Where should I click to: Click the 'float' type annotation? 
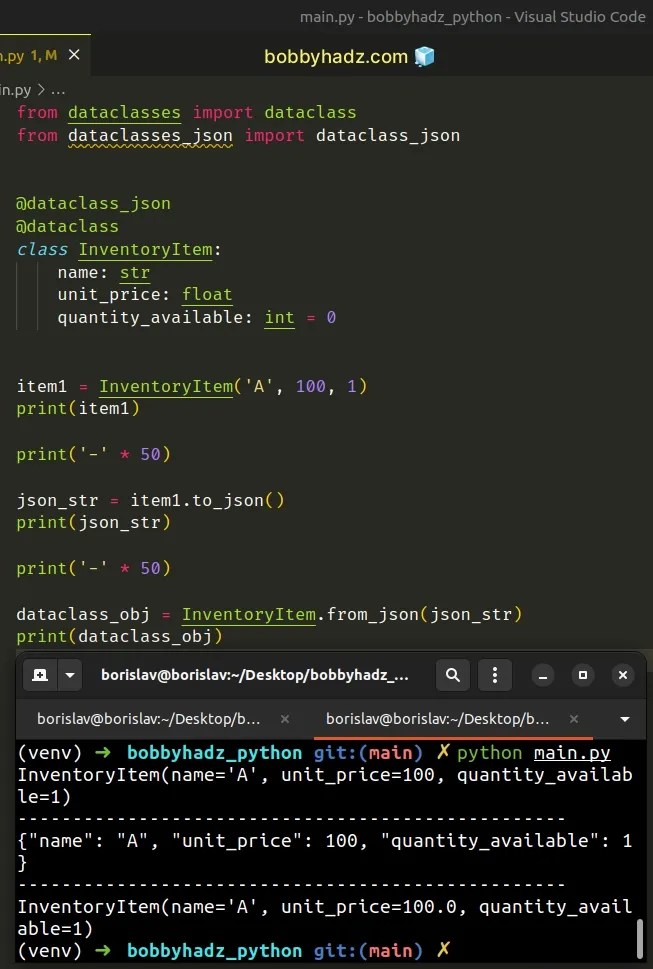click(207, 295)
